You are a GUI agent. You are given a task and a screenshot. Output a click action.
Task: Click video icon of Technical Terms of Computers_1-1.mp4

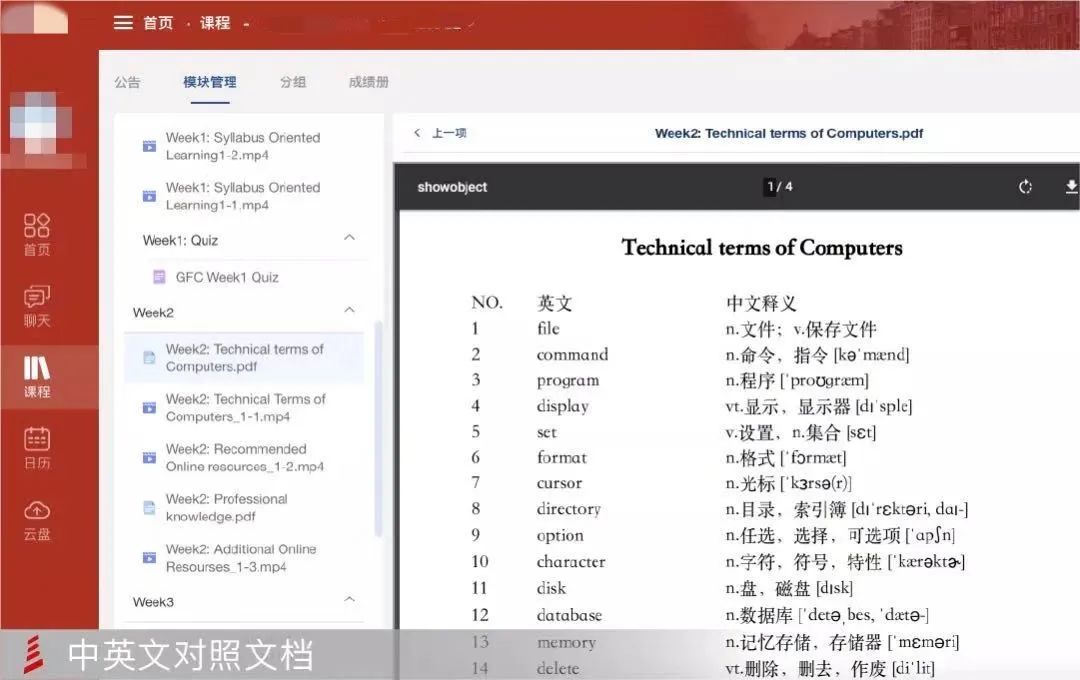149,408
